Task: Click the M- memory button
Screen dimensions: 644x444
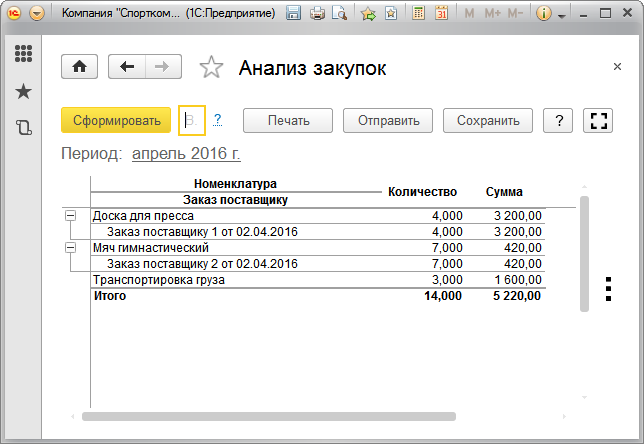Action: coord(515,14)
